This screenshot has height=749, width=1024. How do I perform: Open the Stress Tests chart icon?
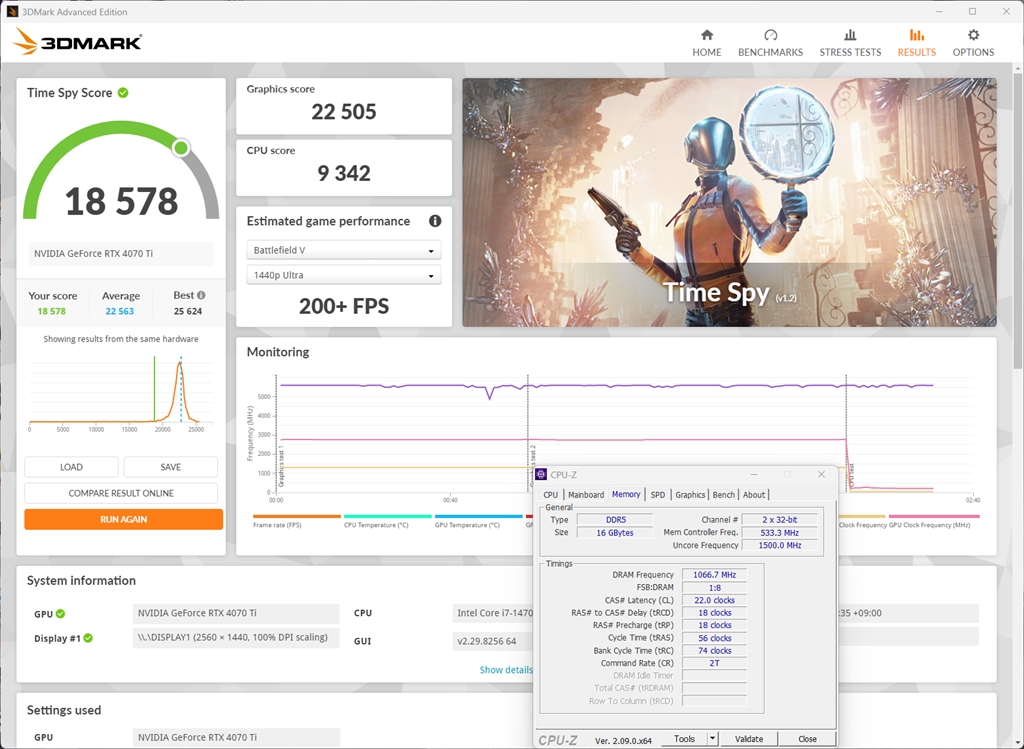click(x=850, y=35)
